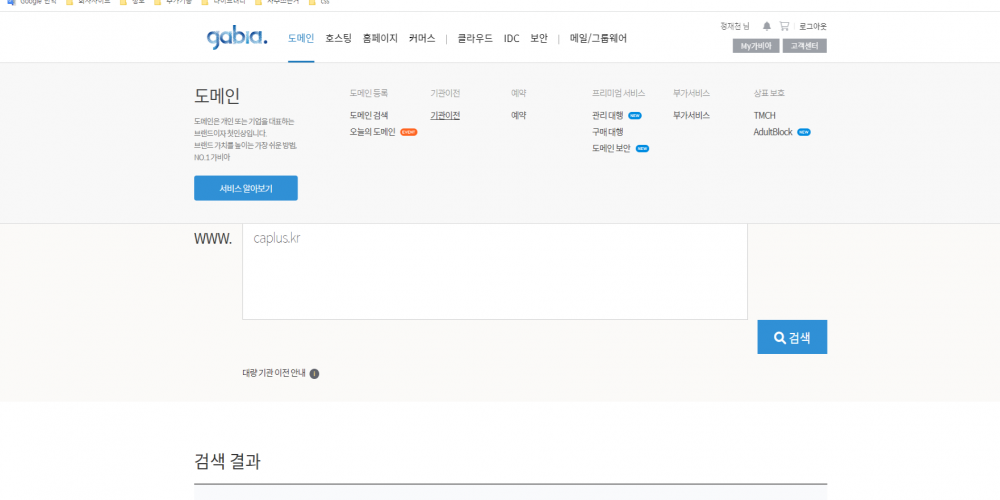Viewport: 1000px width, 500px height.
Task: Select the 예약 submenu link
Action: [518, 115]
